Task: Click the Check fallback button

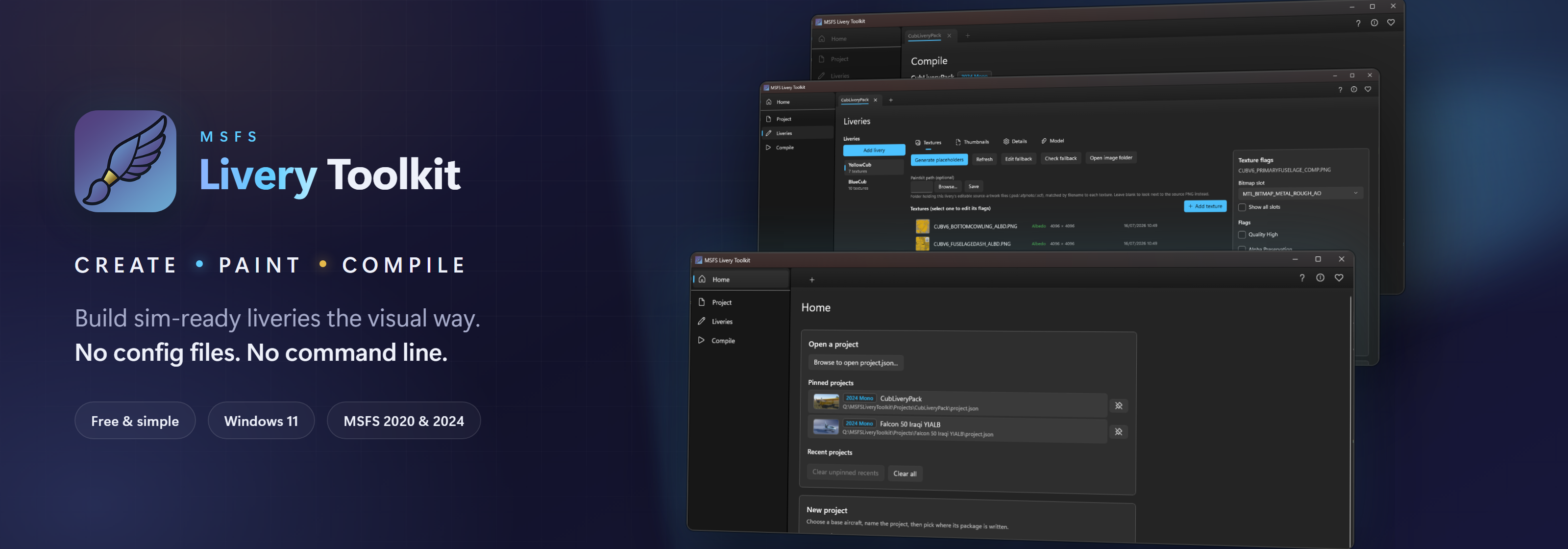Action: tap(1060, 158)
